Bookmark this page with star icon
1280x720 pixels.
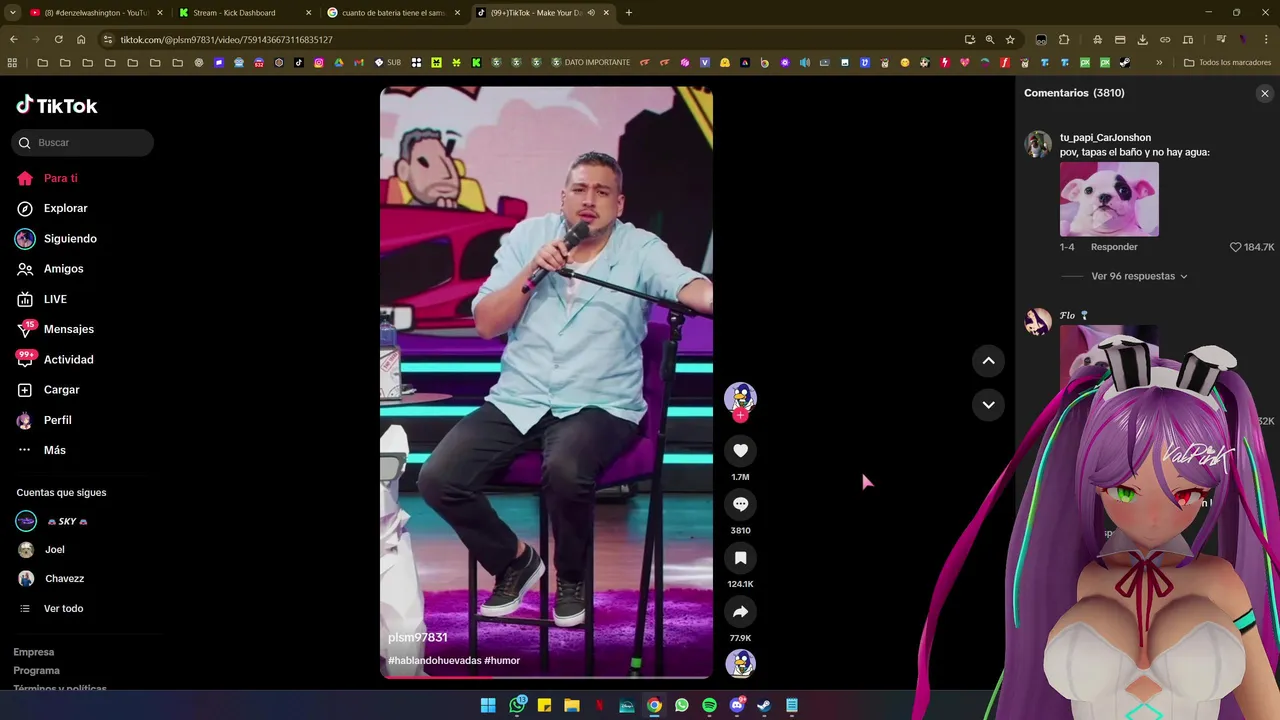(x=1010, y=40)
